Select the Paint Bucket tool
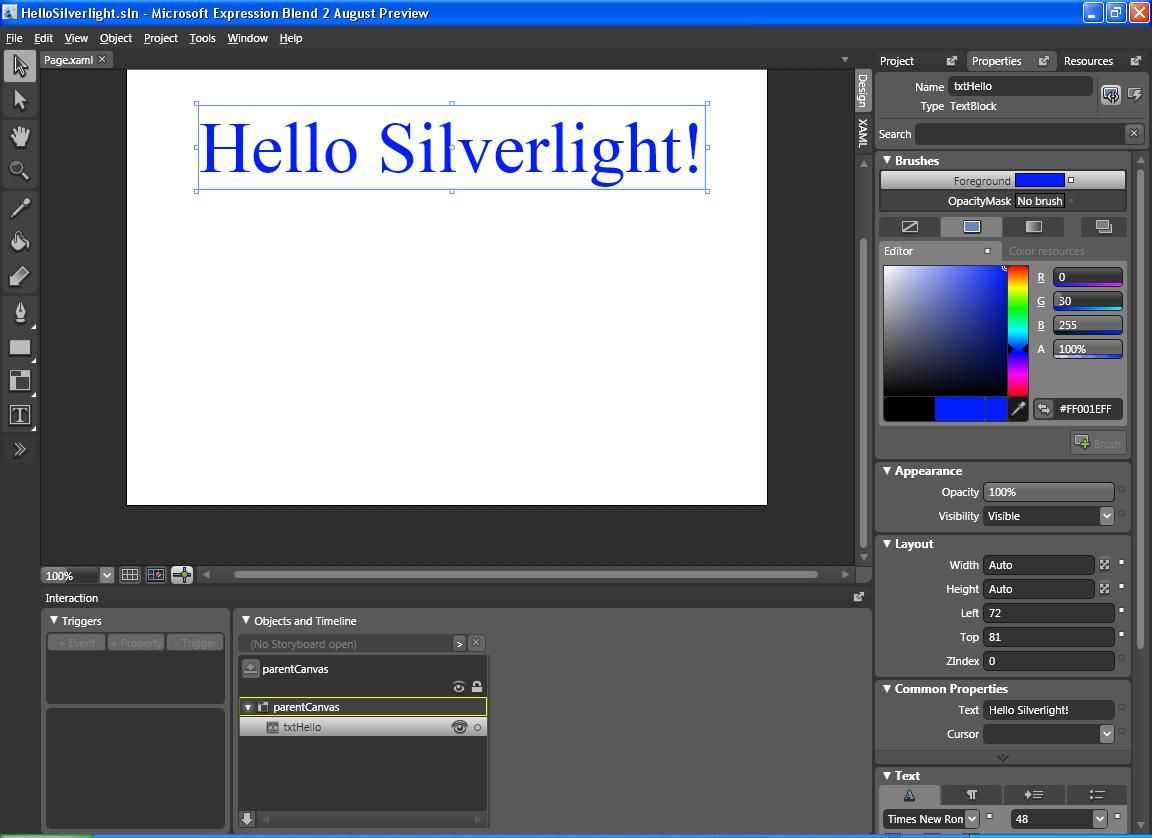Viewport: 1152px width, 838px height. 20,242
